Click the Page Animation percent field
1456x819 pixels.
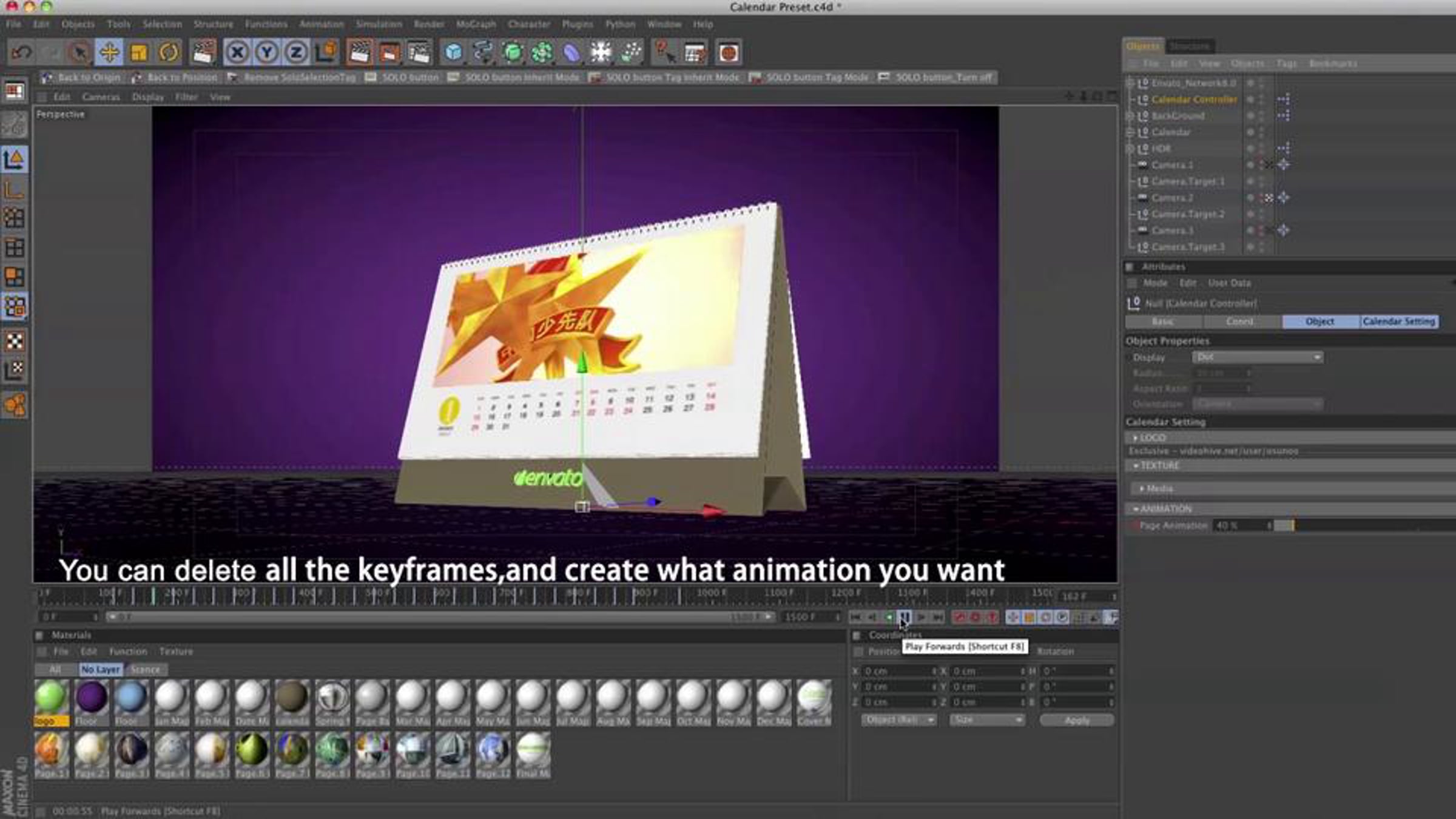click(1241, 526)
